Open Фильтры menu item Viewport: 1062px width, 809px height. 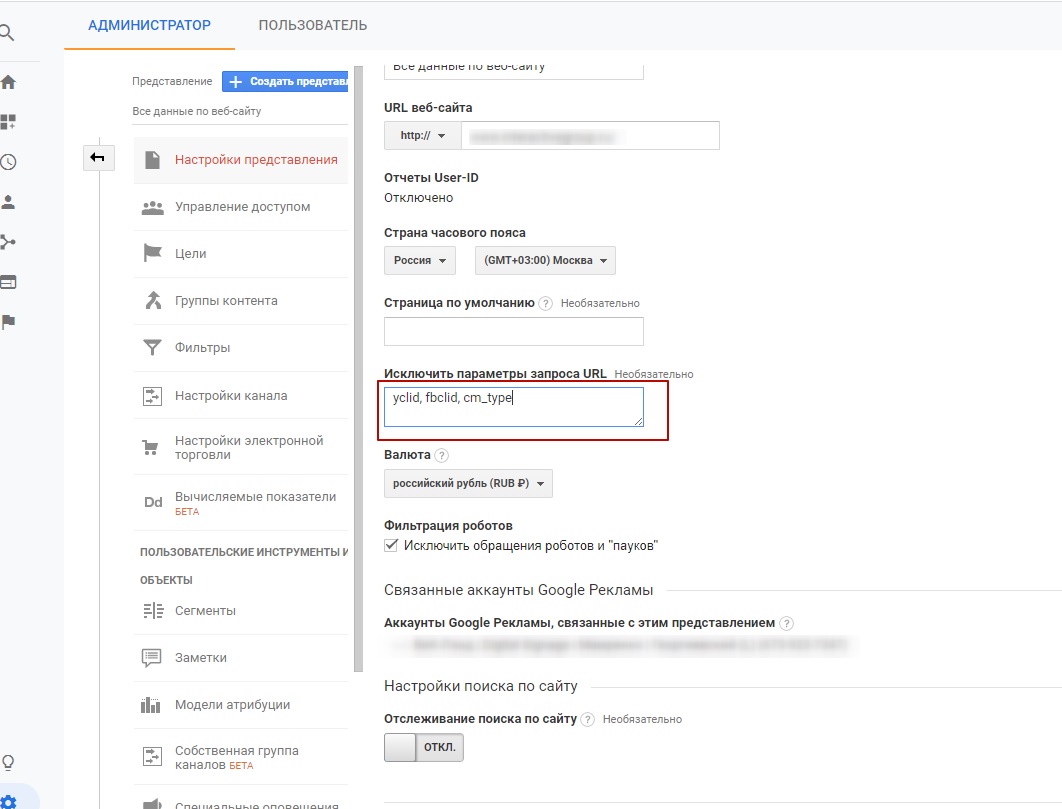(x=241, y=348)
